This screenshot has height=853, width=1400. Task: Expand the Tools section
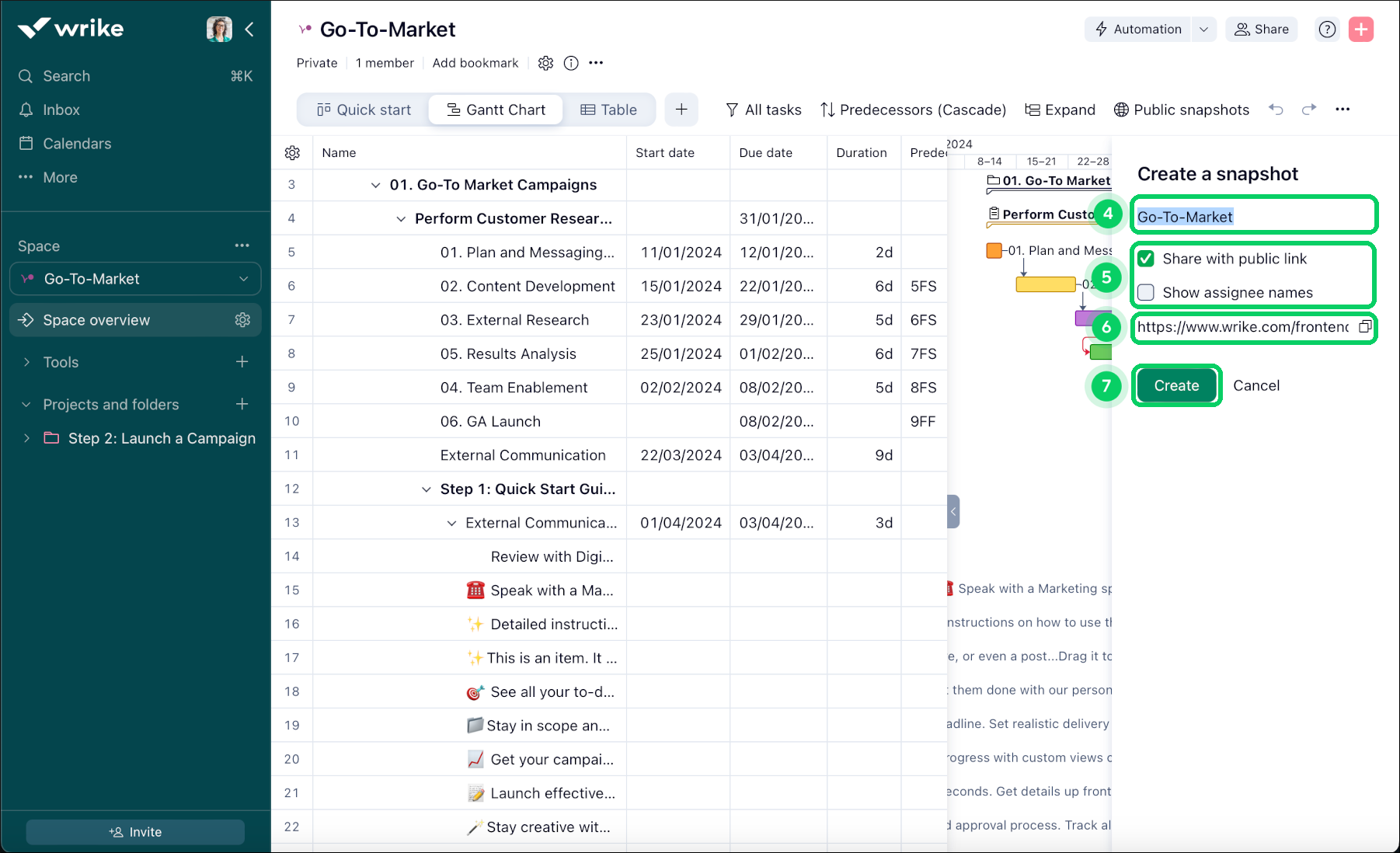(x=26, y=362)
